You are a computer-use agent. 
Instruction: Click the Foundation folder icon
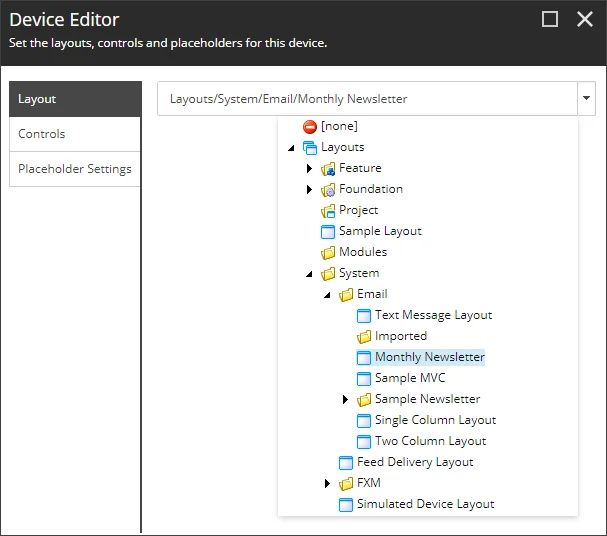(328, 190)
